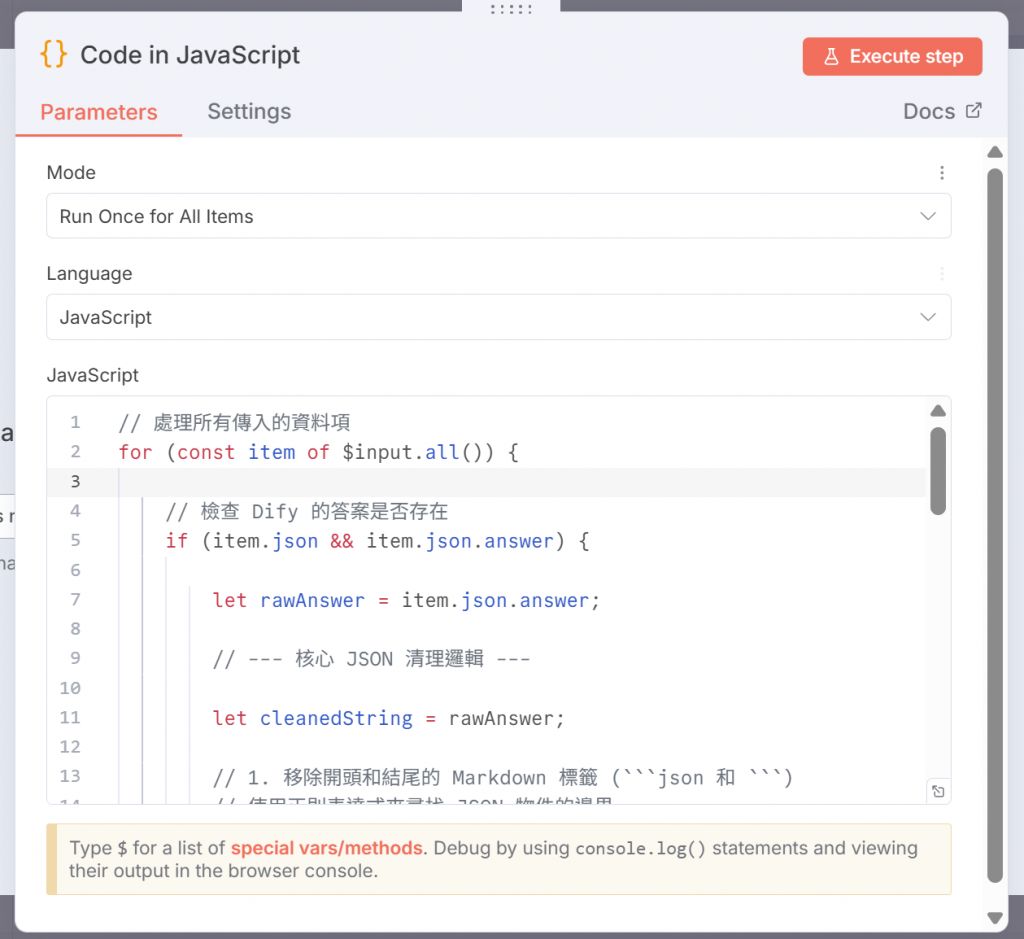Click the Code in JavaScript title

point(190,55)
